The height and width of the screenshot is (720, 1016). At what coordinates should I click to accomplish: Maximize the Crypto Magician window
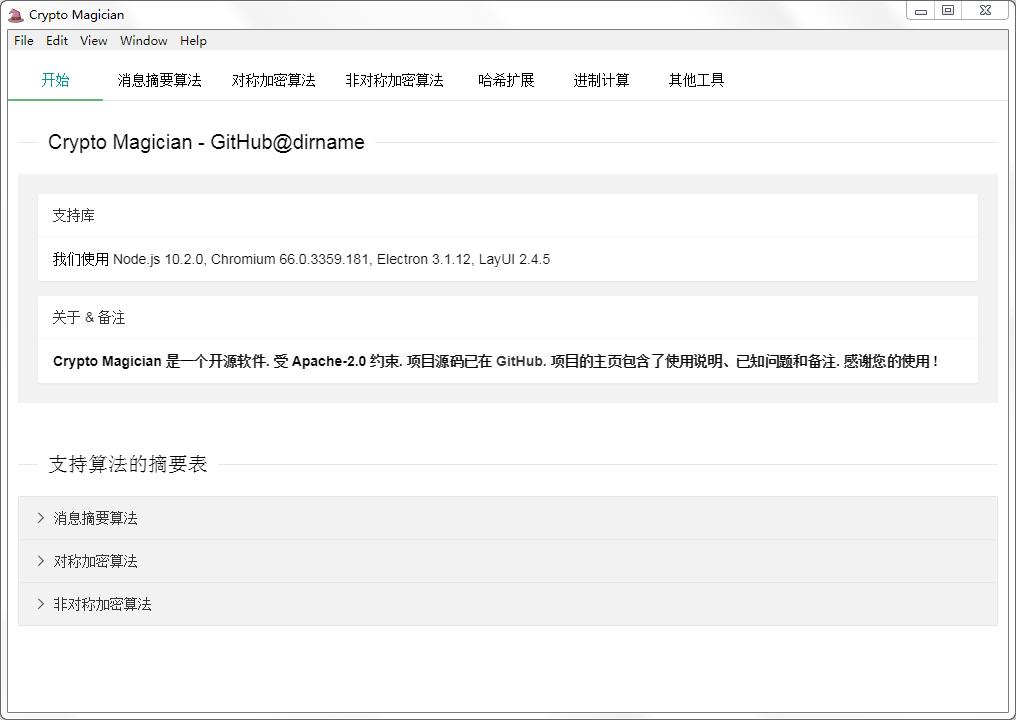coord(948,11)
